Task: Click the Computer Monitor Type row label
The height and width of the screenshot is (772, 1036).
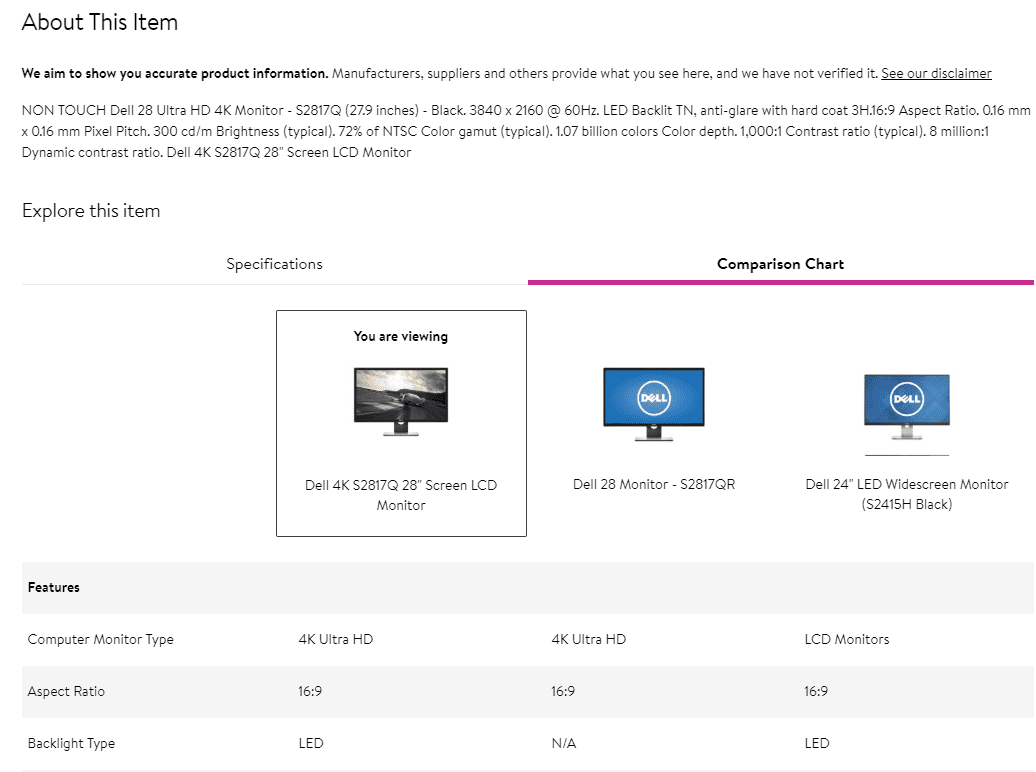Action: [100, 640]
